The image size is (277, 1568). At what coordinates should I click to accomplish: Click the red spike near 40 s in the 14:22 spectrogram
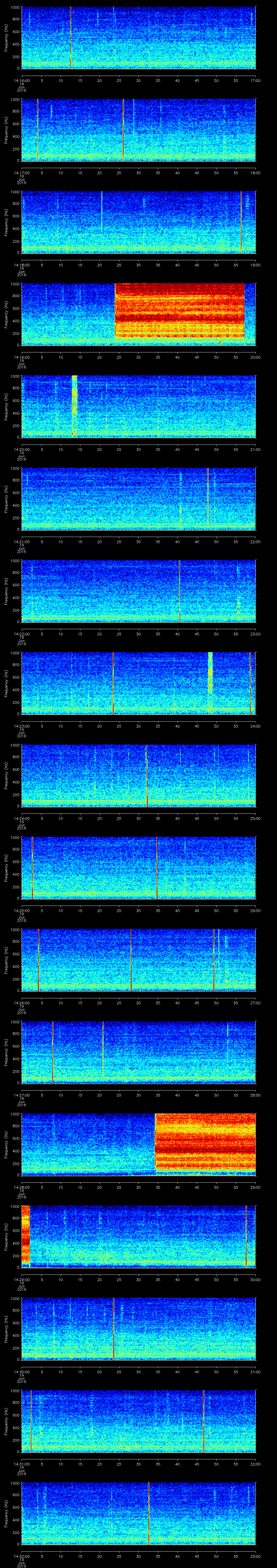pyautogui.click(x=179, y=591)
